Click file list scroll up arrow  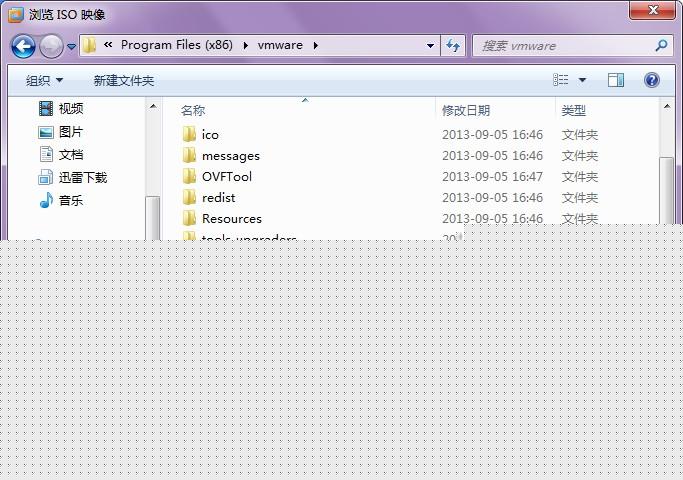(x=666, y=106)
